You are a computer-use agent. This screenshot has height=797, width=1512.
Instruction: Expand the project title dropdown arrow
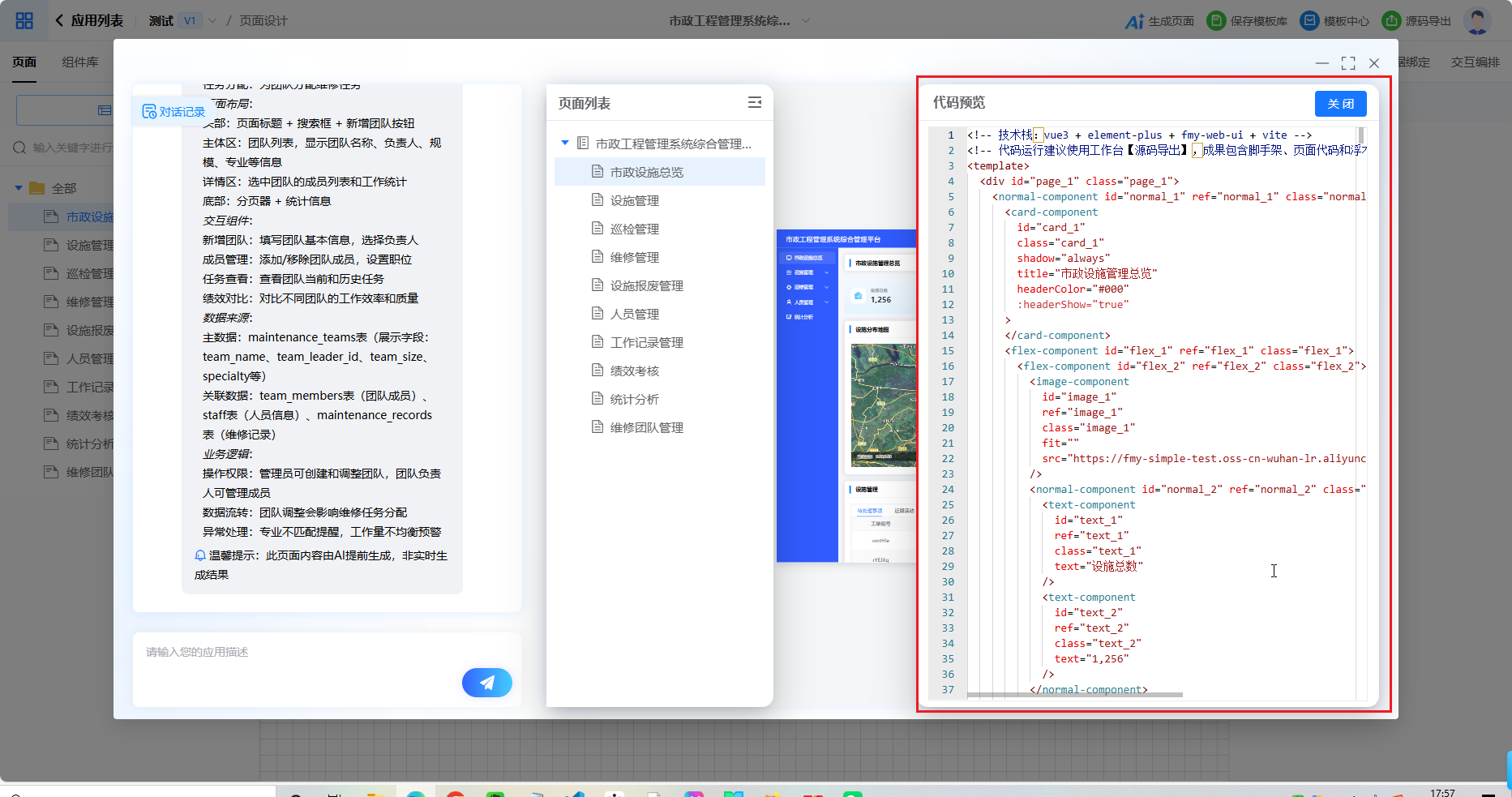point(806,21)
